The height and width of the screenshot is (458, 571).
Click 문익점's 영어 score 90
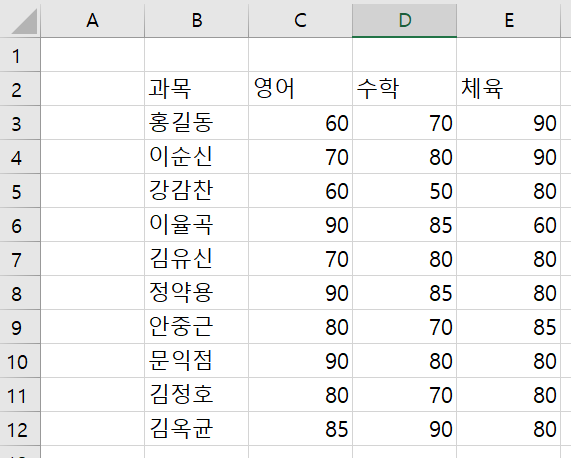300,361
